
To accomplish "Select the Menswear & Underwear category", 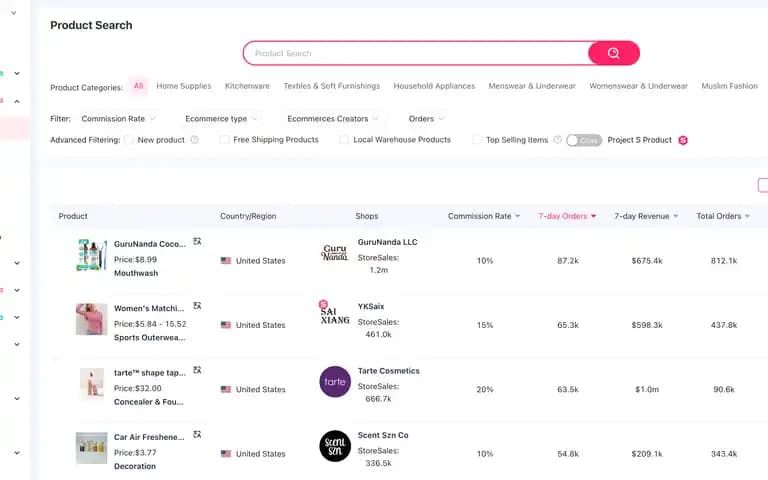I will (x=532, y=86).
